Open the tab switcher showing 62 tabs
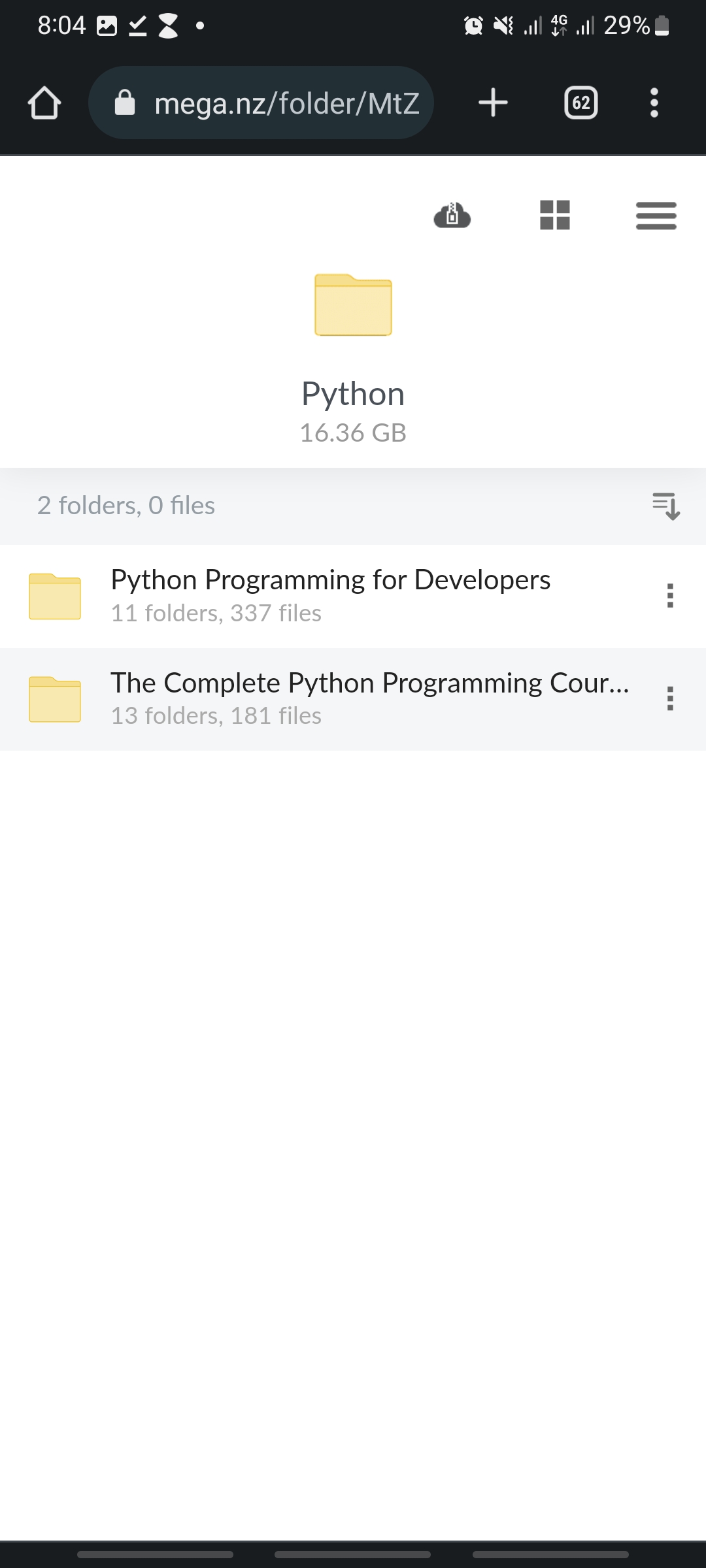The height and width of the screenshot is (1568, 706). pyautogui.click(x=581, y=103)
